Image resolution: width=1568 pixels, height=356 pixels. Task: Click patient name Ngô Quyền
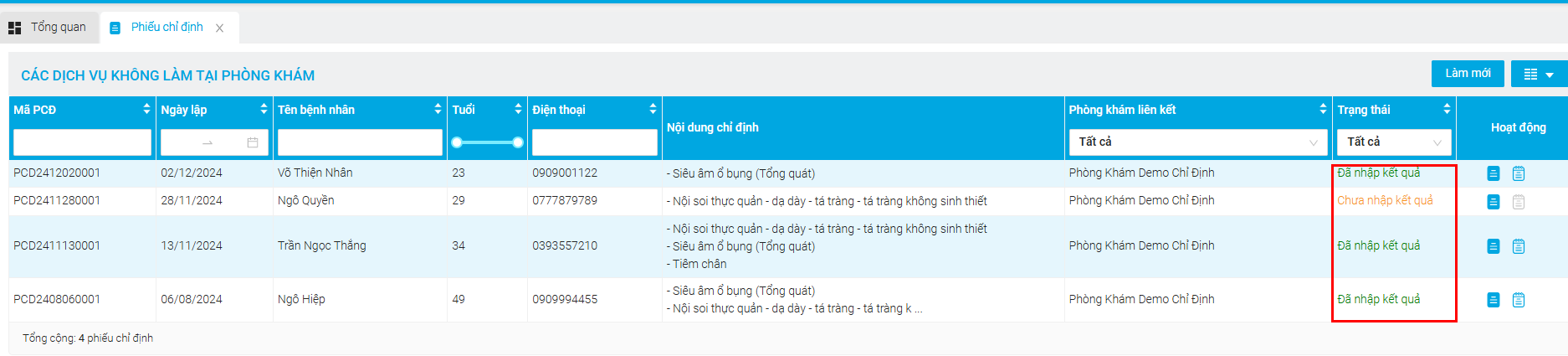[306, 201]
